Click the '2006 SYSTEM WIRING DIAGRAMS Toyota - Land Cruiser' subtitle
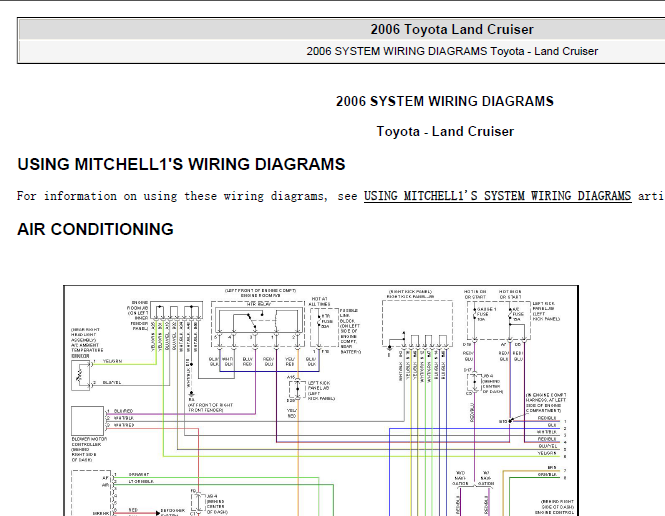This screenshot has height=516, width=665. [452, 51]
